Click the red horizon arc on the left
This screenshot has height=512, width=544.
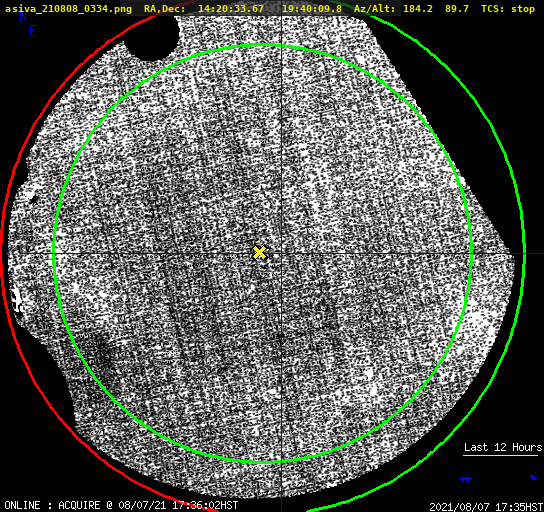[x=3, y=253]
